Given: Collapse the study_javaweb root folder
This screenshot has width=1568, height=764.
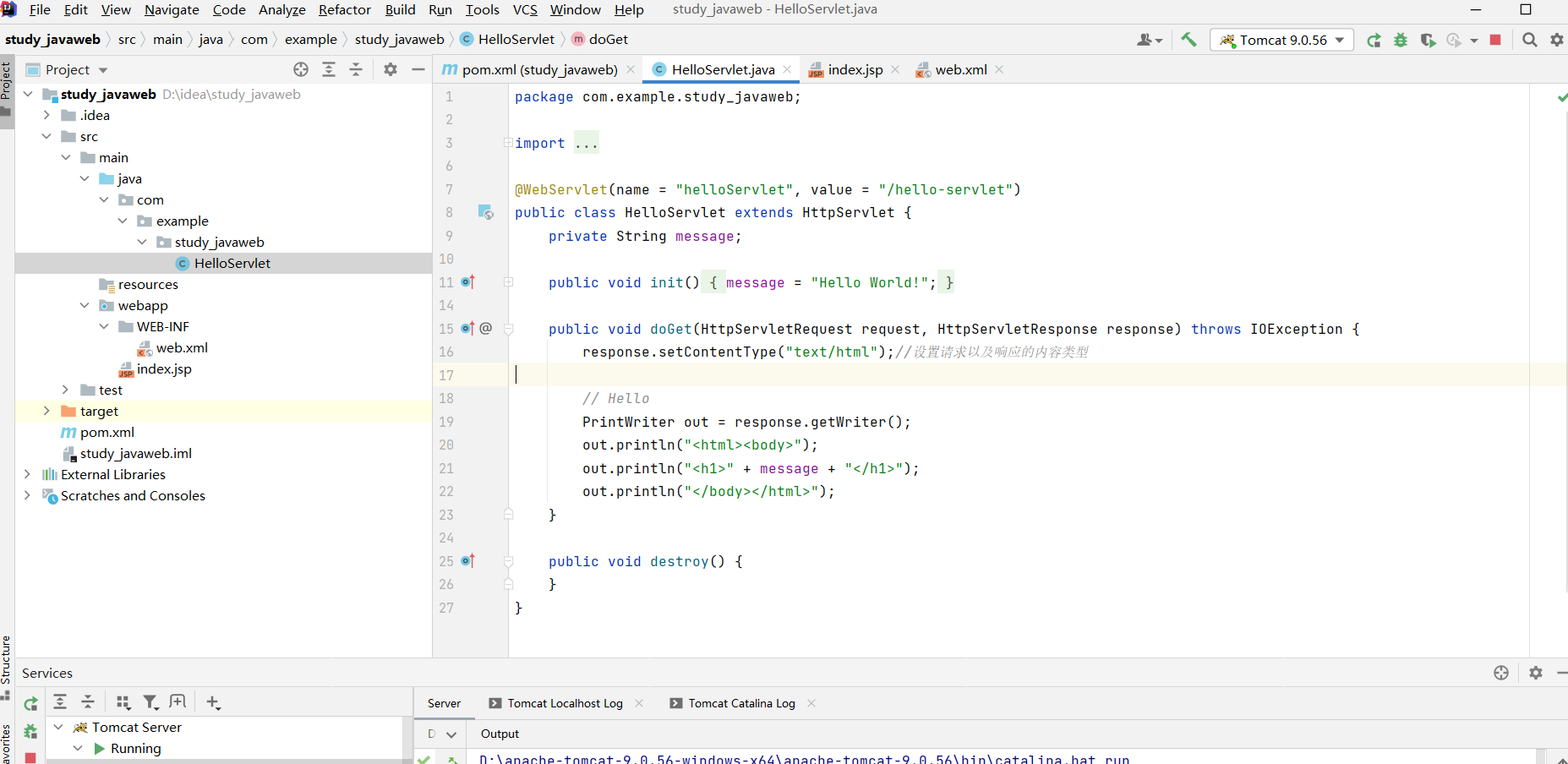Looking at the screenshot, I should (x=28, y=94).
